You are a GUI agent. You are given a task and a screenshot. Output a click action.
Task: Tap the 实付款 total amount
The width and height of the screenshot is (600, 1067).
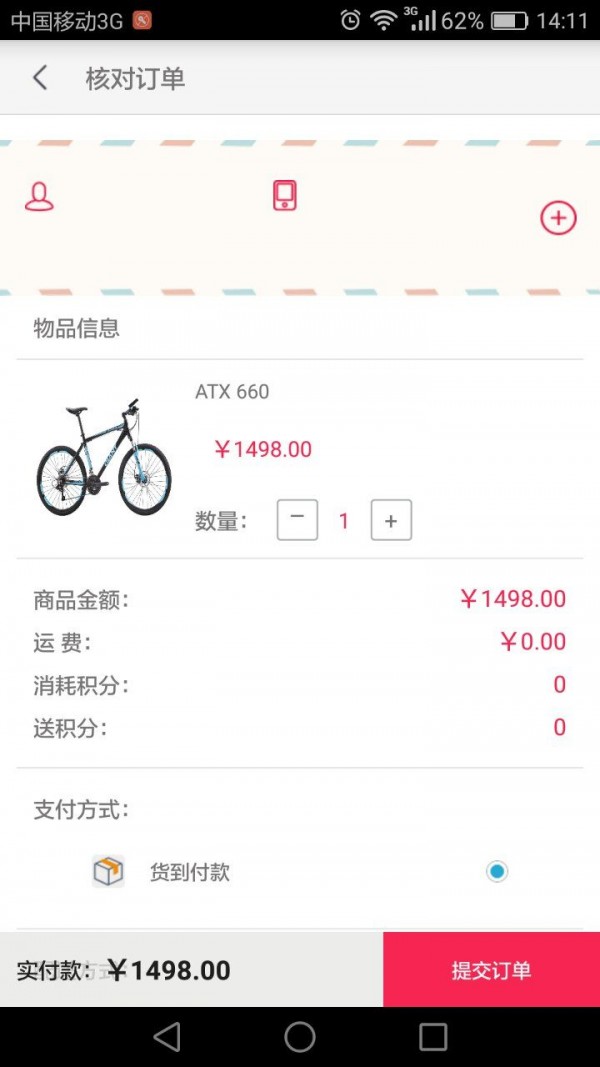click(x=168, y=970)
